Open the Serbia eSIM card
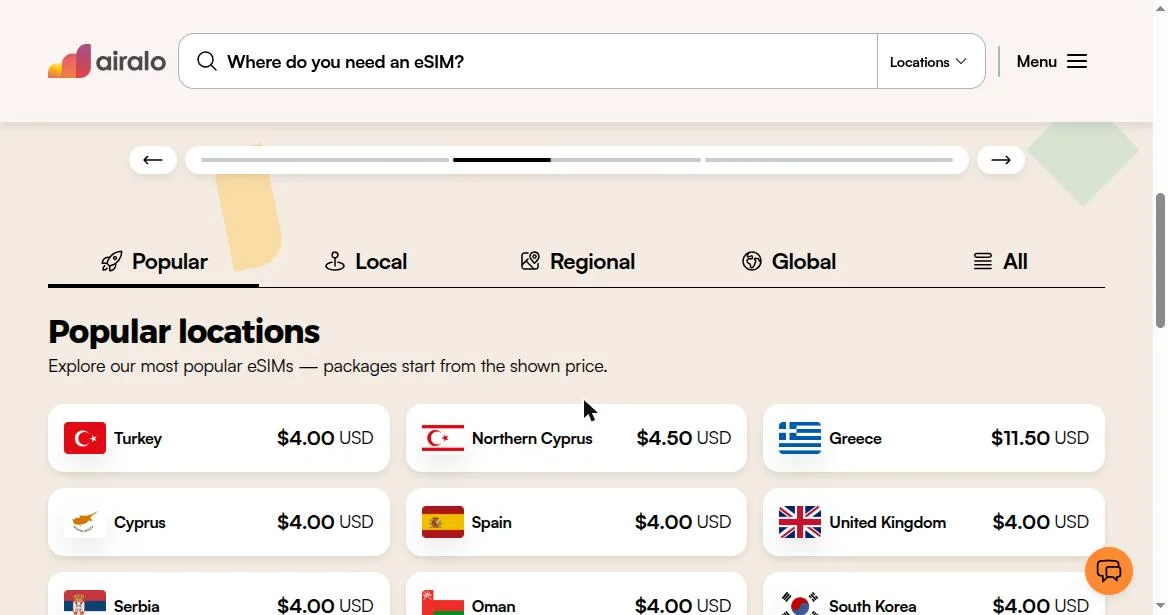Viewport: 1168px width, 615px height. tap(219, 594)
